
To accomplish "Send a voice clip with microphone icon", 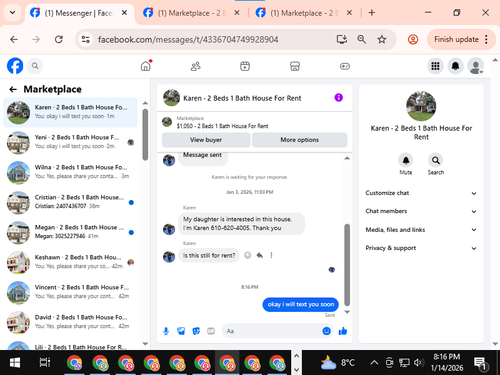I will click(166, 331).
